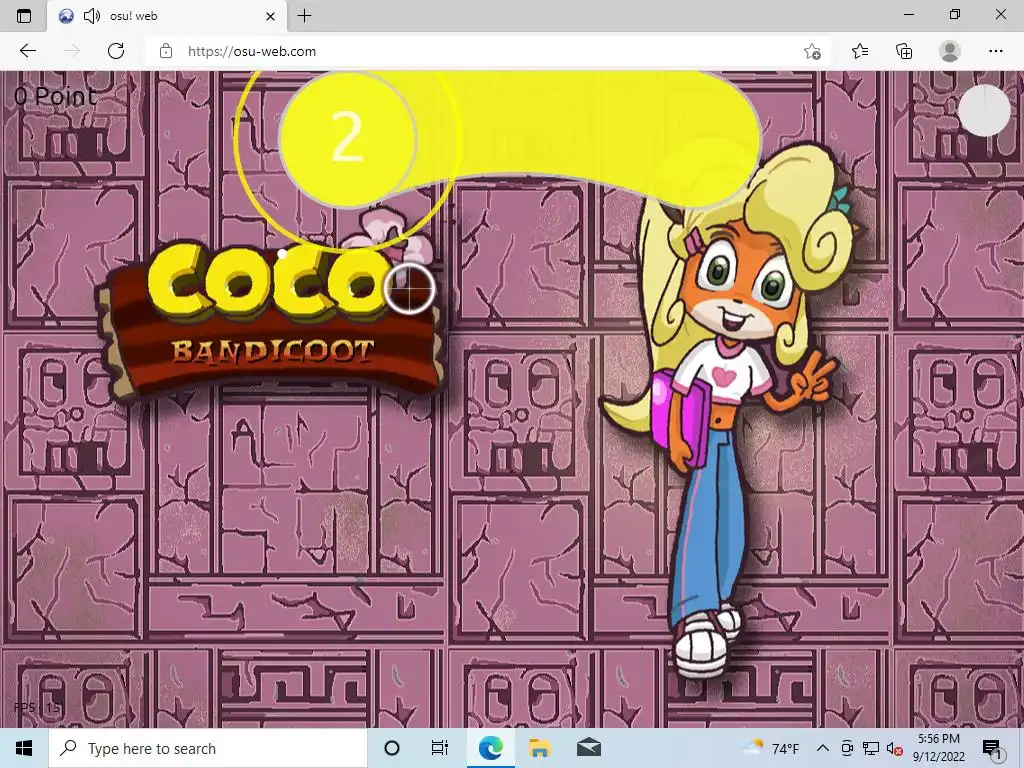The image size is (1024, 768).
Task: Open a new browser tab
Action: (x=304, y=16)
